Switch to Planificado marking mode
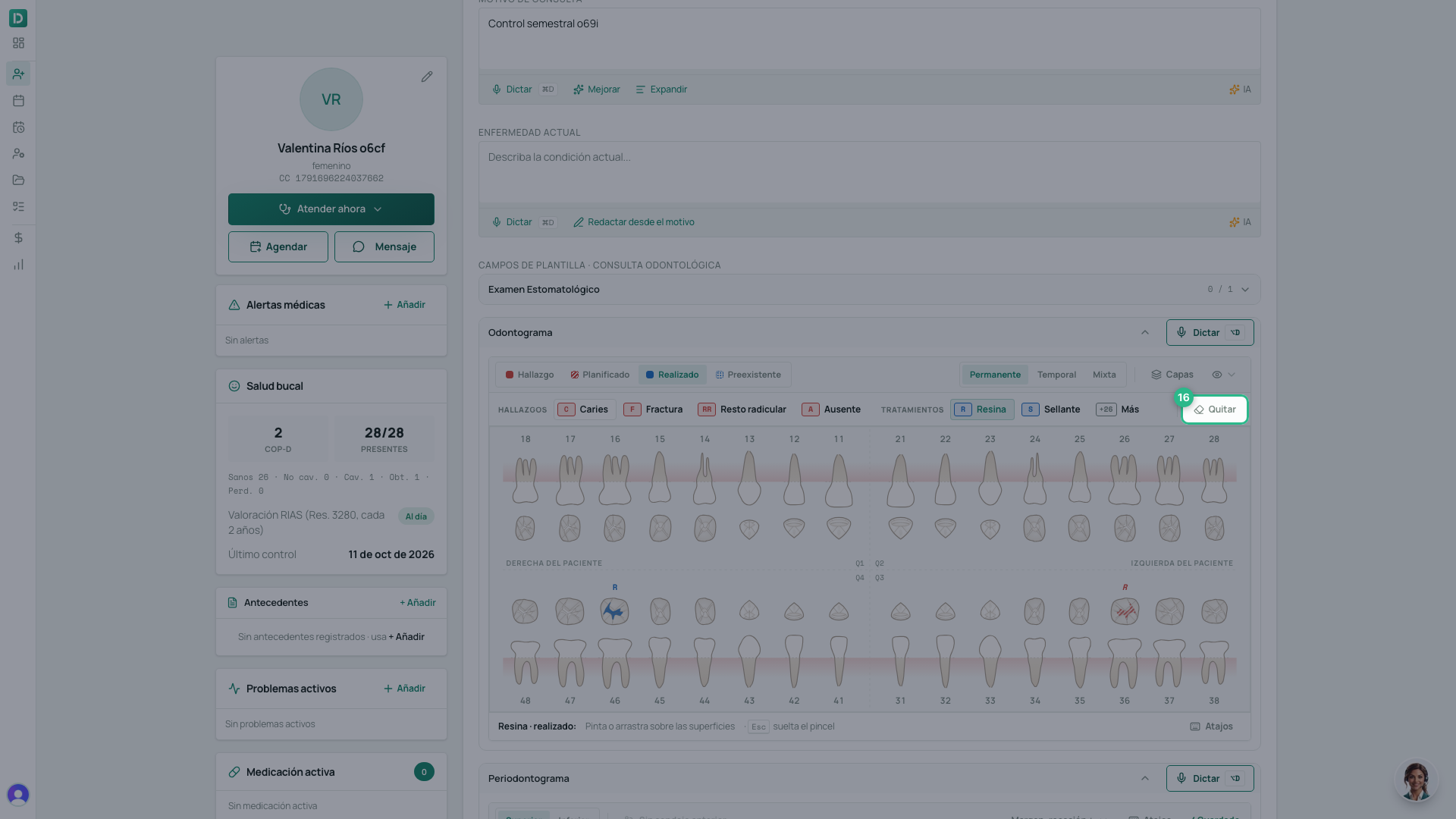 tap(600, 375)
